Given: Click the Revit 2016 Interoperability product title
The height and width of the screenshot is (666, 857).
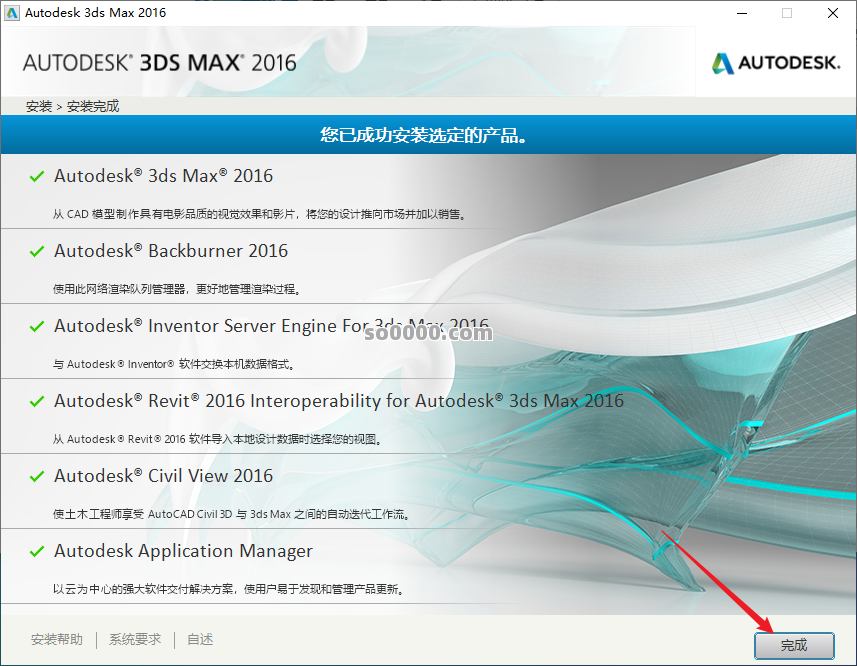Looking at the screenshot, I should point(338,401).
